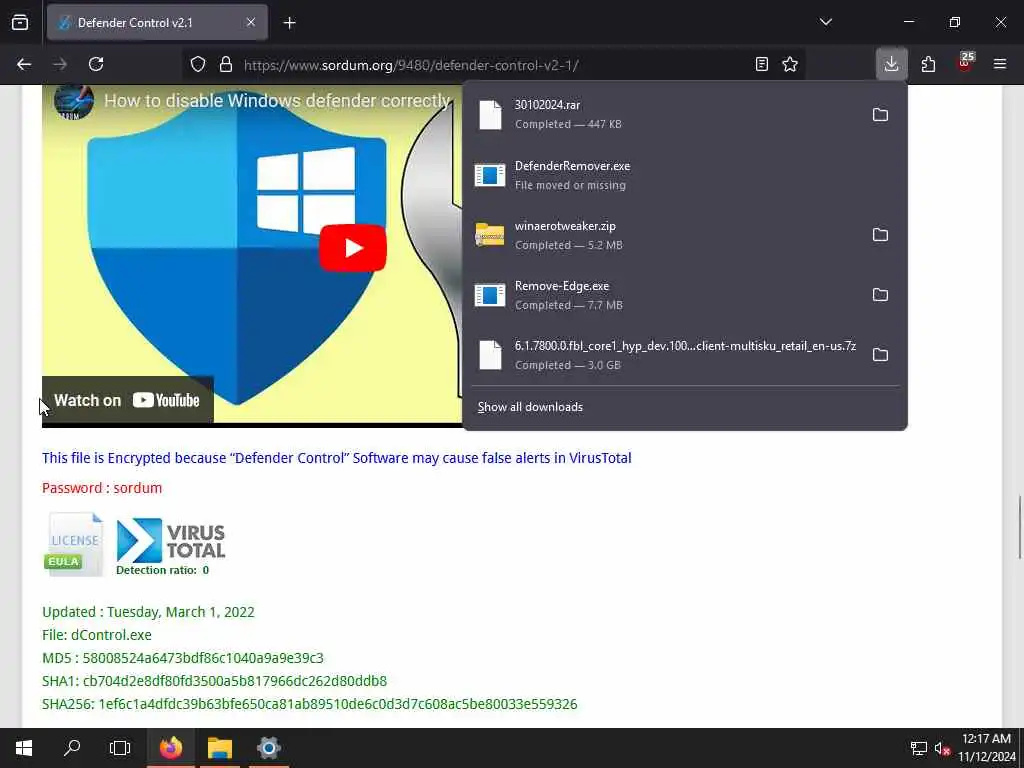Open tracking protection shield icon

[x=198, y=64]
